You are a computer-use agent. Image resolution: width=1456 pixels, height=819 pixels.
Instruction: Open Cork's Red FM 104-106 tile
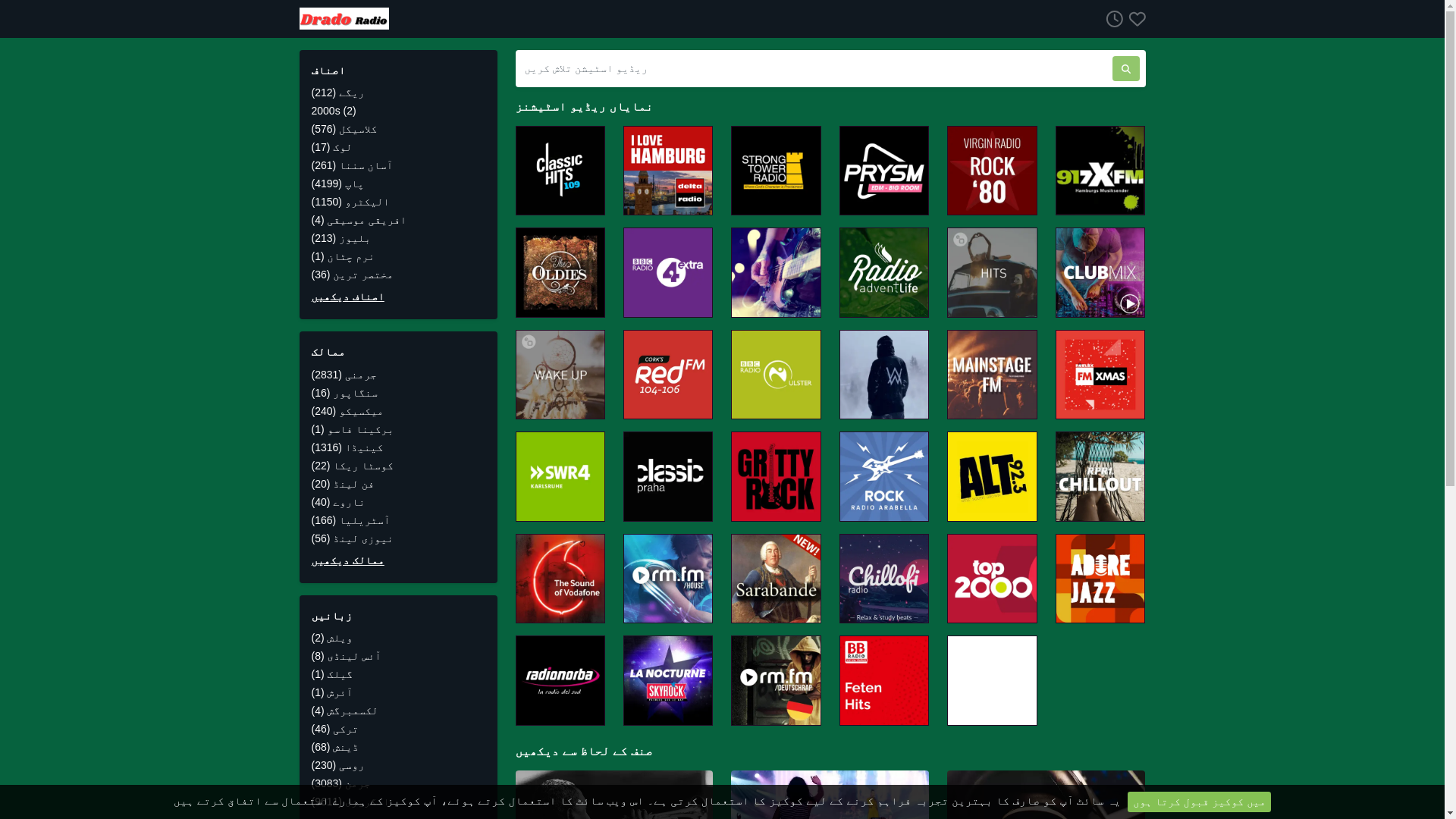[668, 375]
